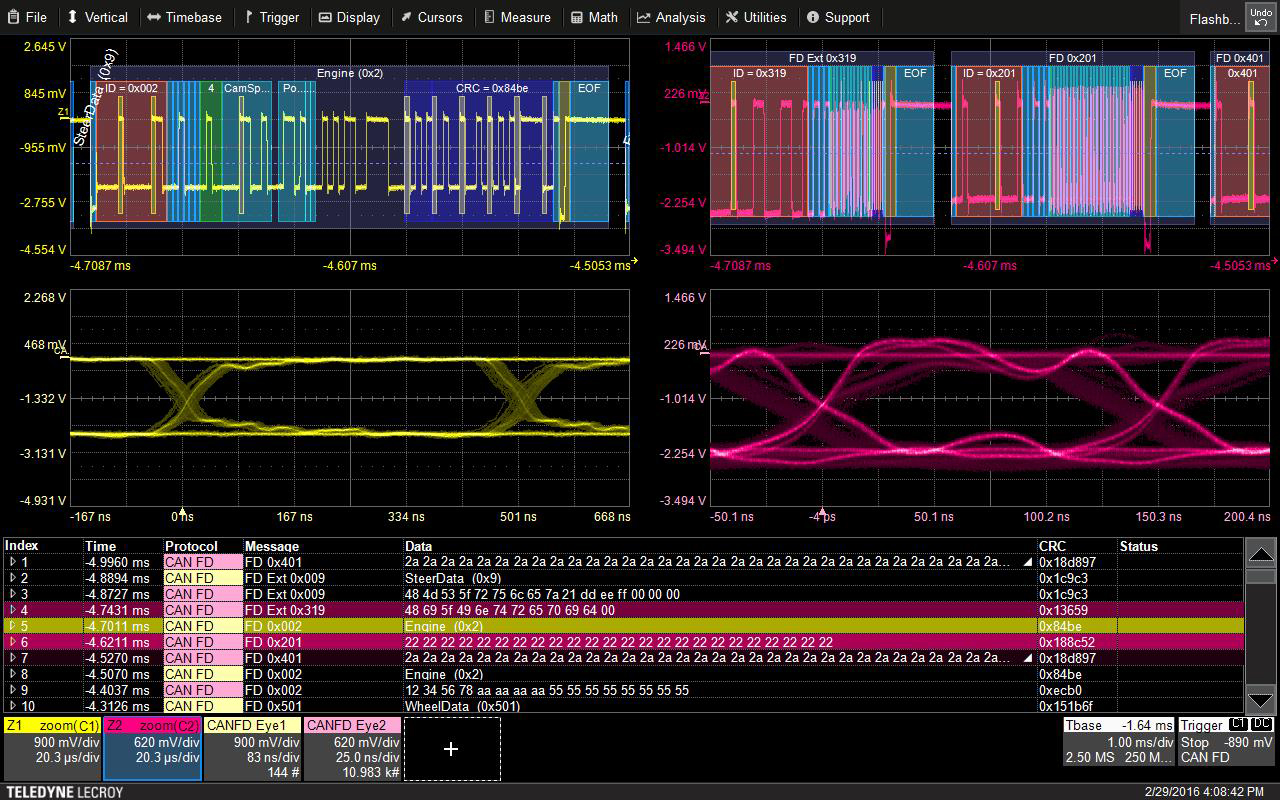Expand decode table row 1

[12, 562]
